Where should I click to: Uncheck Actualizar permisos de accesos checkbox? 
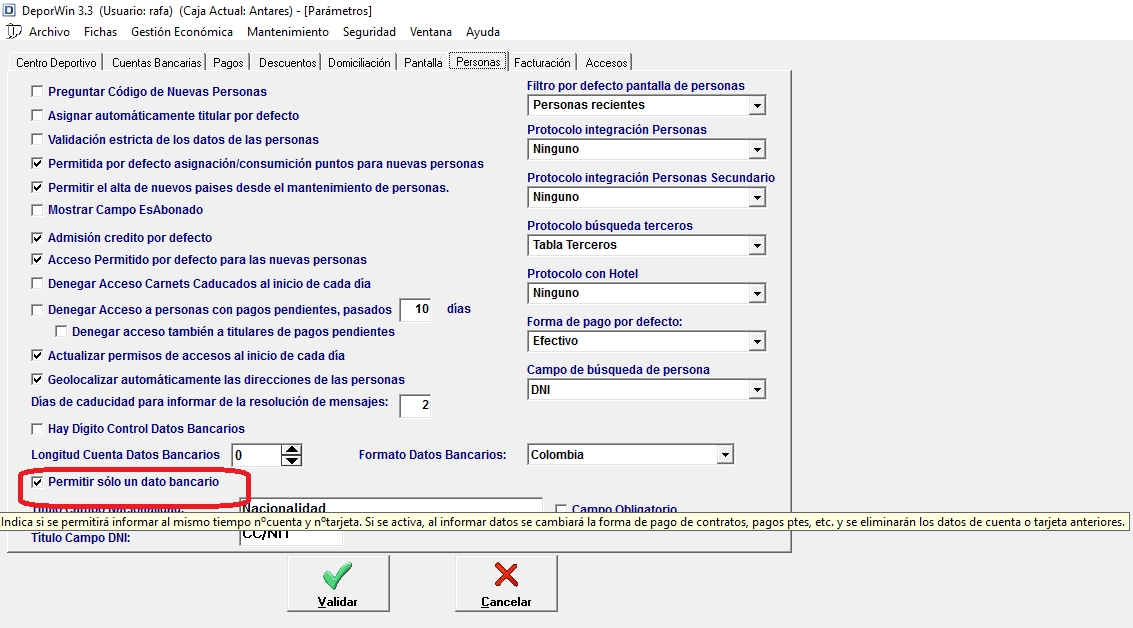pyautogui.click(x=37, y=356)
